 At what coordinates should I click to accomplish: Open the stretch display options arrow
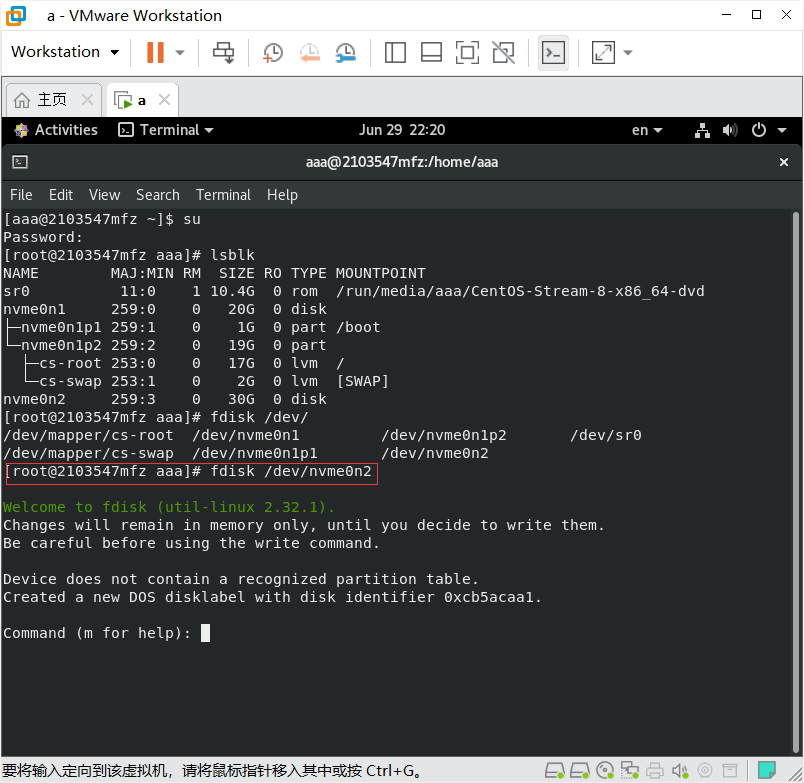[x=628, y=52]
